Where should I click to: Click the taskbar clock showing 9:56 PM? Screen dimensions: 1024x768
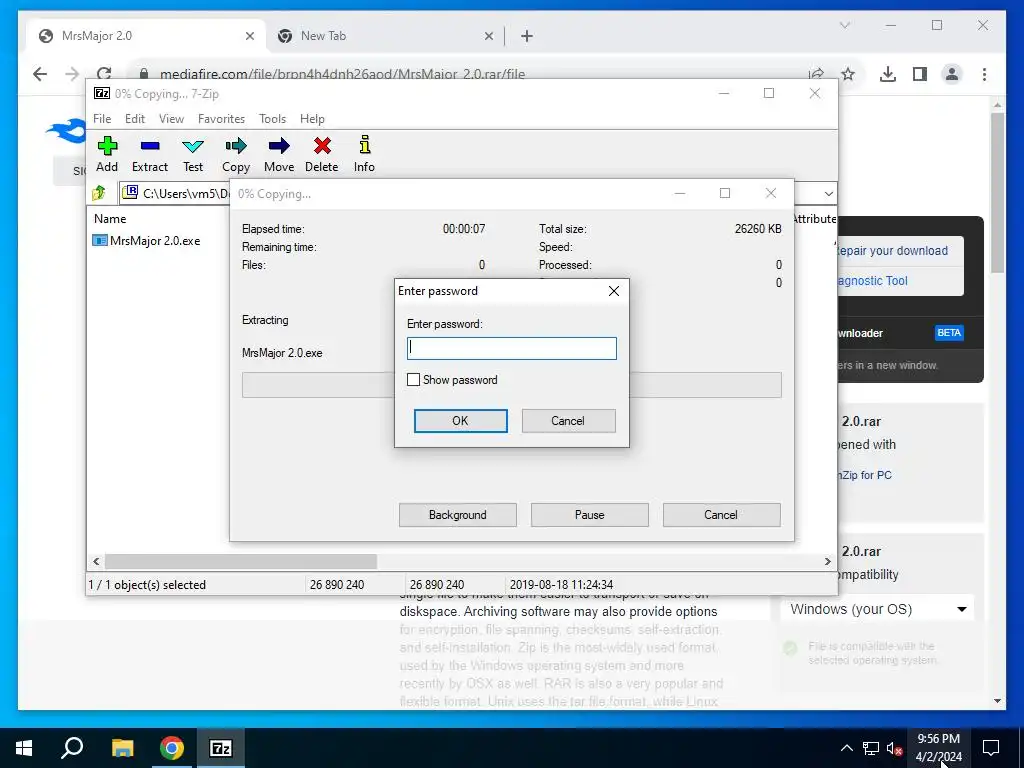[x=938, y=748]
